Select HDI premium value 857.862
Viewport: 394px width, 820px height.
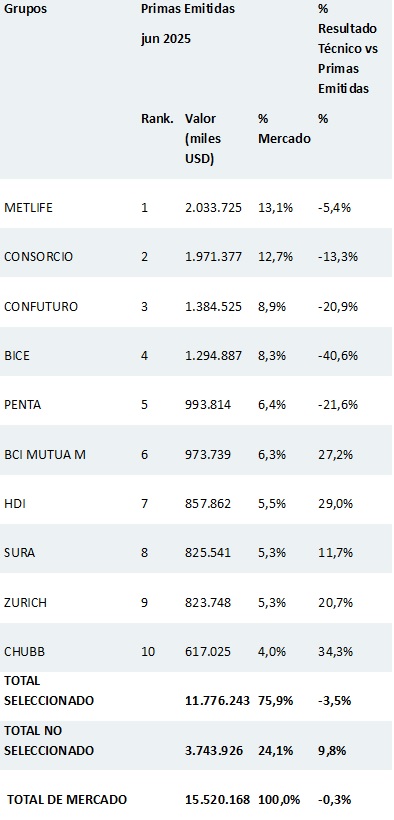tap(208, 504)
